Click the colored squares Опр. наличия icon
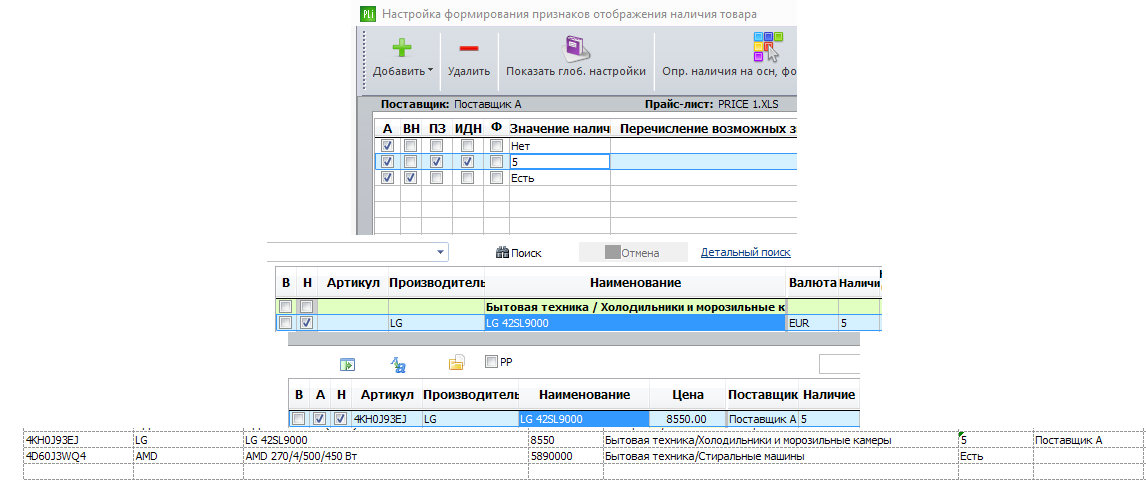This screenshot has width=1146, height=480. 767,47
